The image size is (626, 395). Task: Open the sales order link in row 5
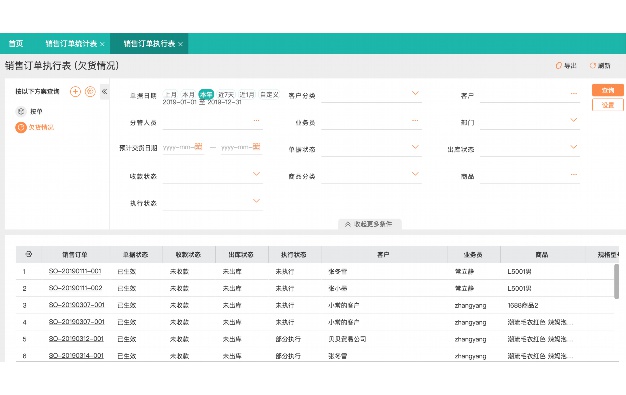(76, 339)
